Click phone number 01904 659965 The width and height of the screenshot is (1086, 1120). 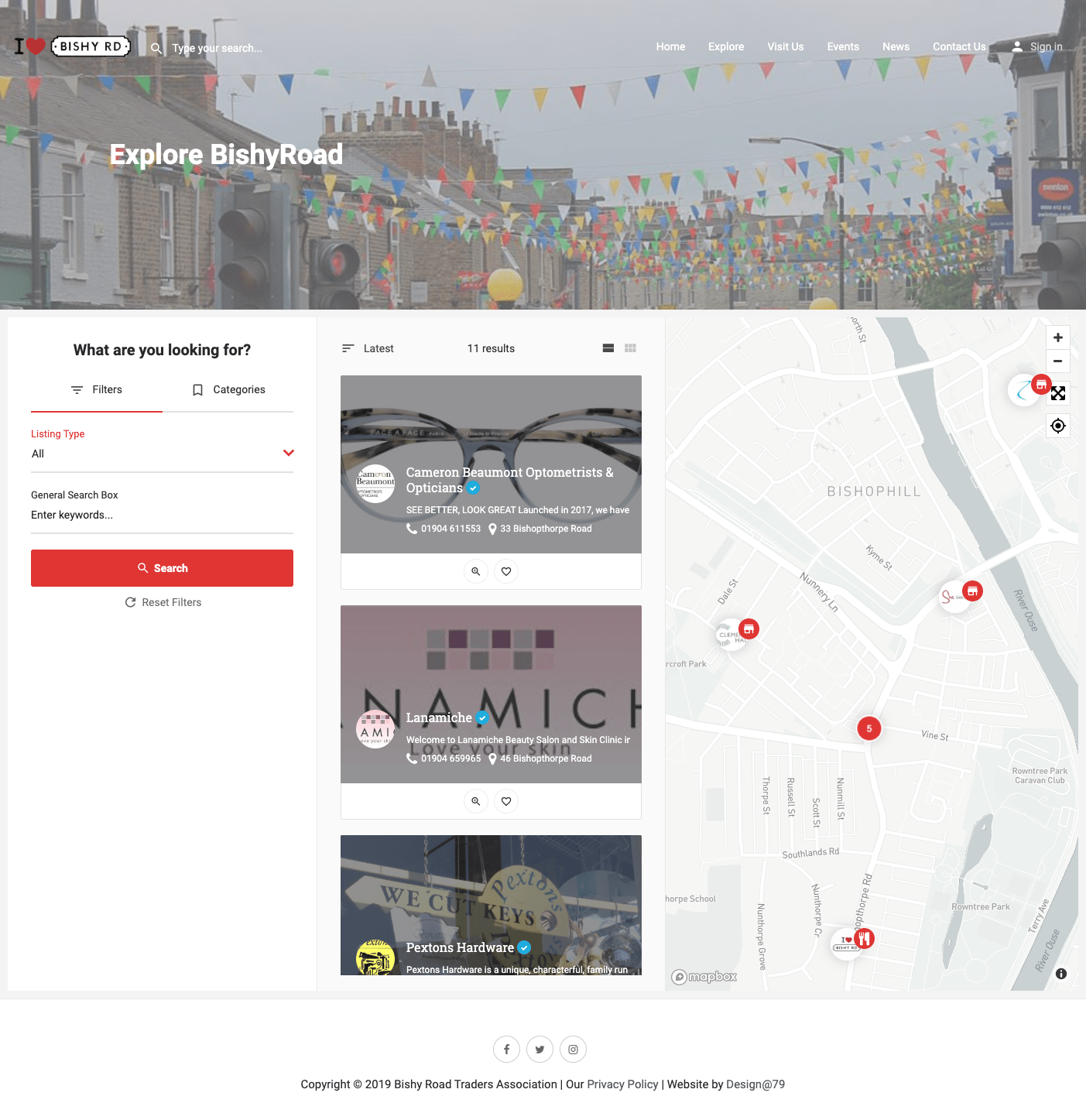[451, 759]
